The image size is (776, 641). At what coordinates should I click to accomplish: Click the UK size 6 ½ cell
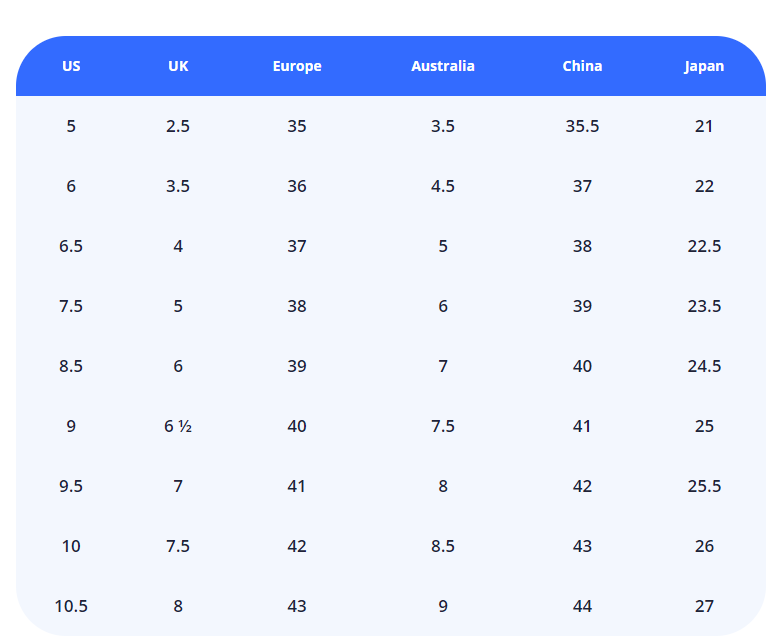pyautogui.click(x=178, y=426)
